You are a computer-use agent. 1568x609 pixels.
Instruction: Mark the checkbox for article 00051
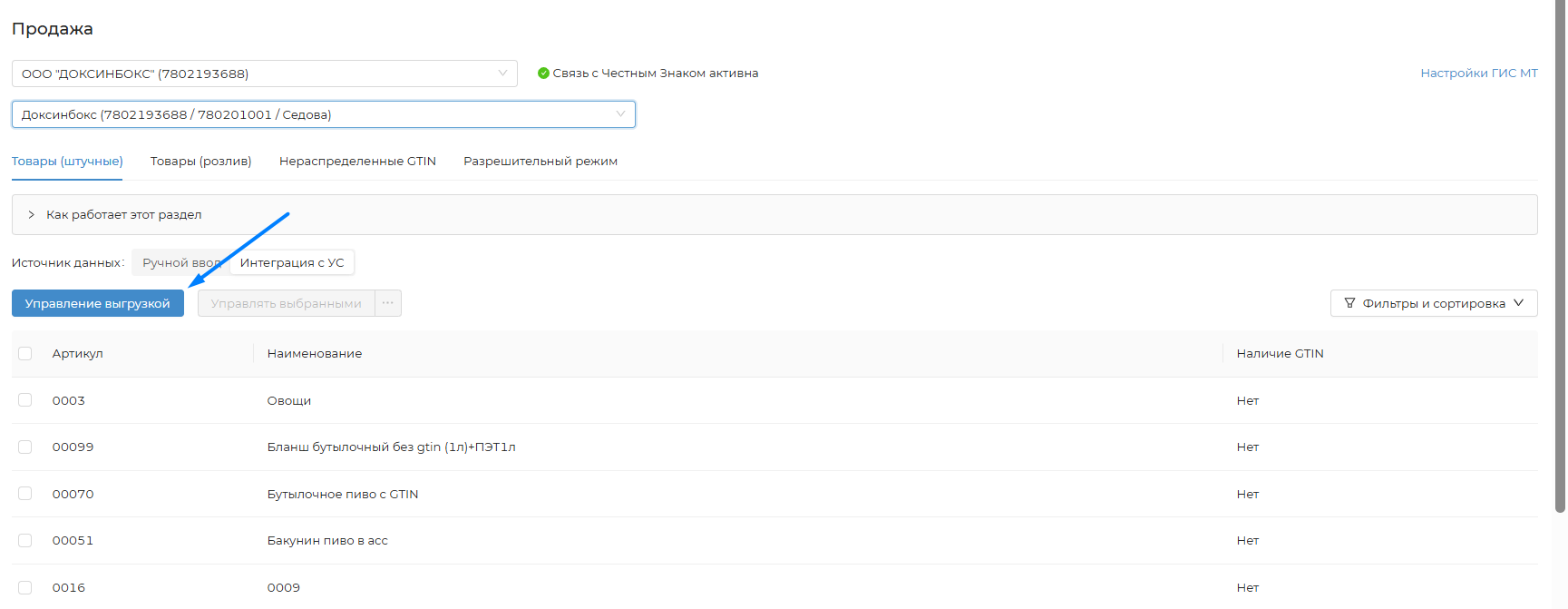[x=25, y=541]
